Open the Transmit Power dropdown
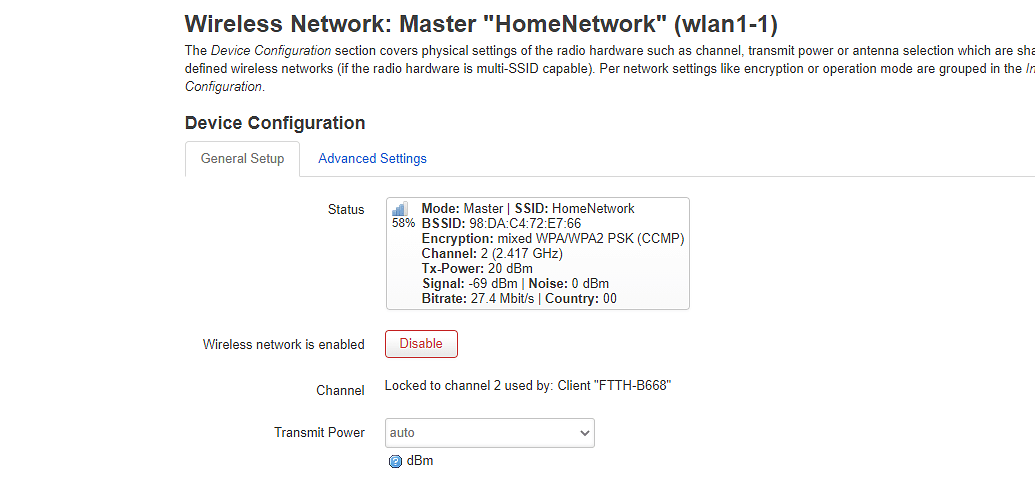1035x486 pixels. [x=490, y=433]
